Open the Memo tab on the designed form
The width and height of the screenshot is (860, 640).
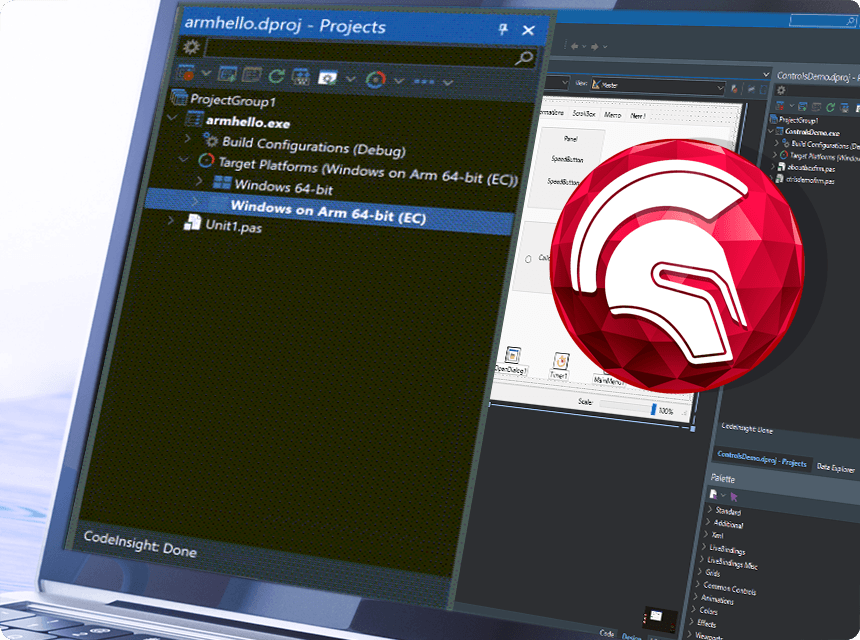611,114
